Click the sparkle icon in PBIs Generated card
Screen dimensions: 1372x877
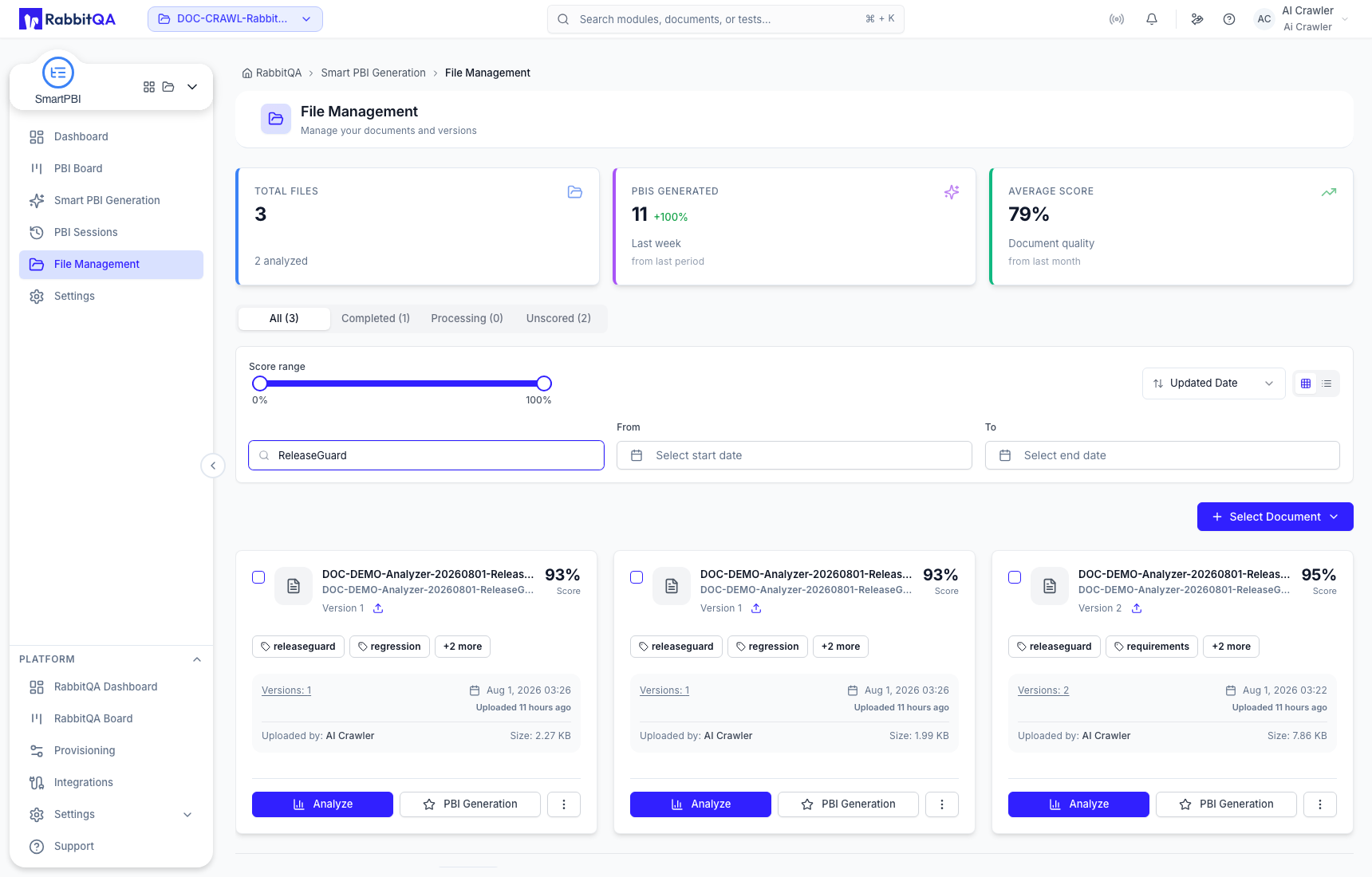pos(952,192)
